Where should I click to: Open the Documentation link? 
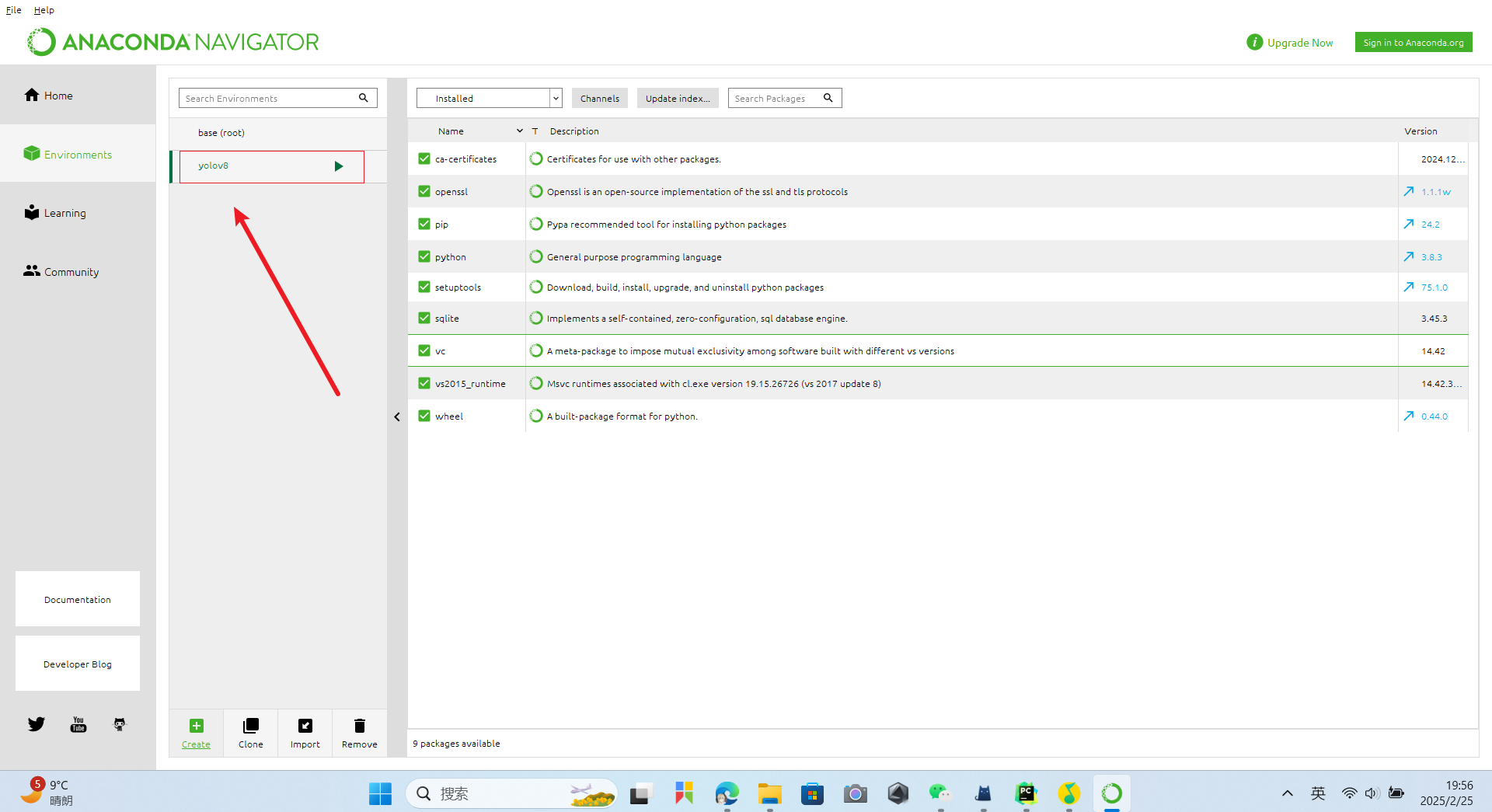pyautogui.click(x=78, y=599)
